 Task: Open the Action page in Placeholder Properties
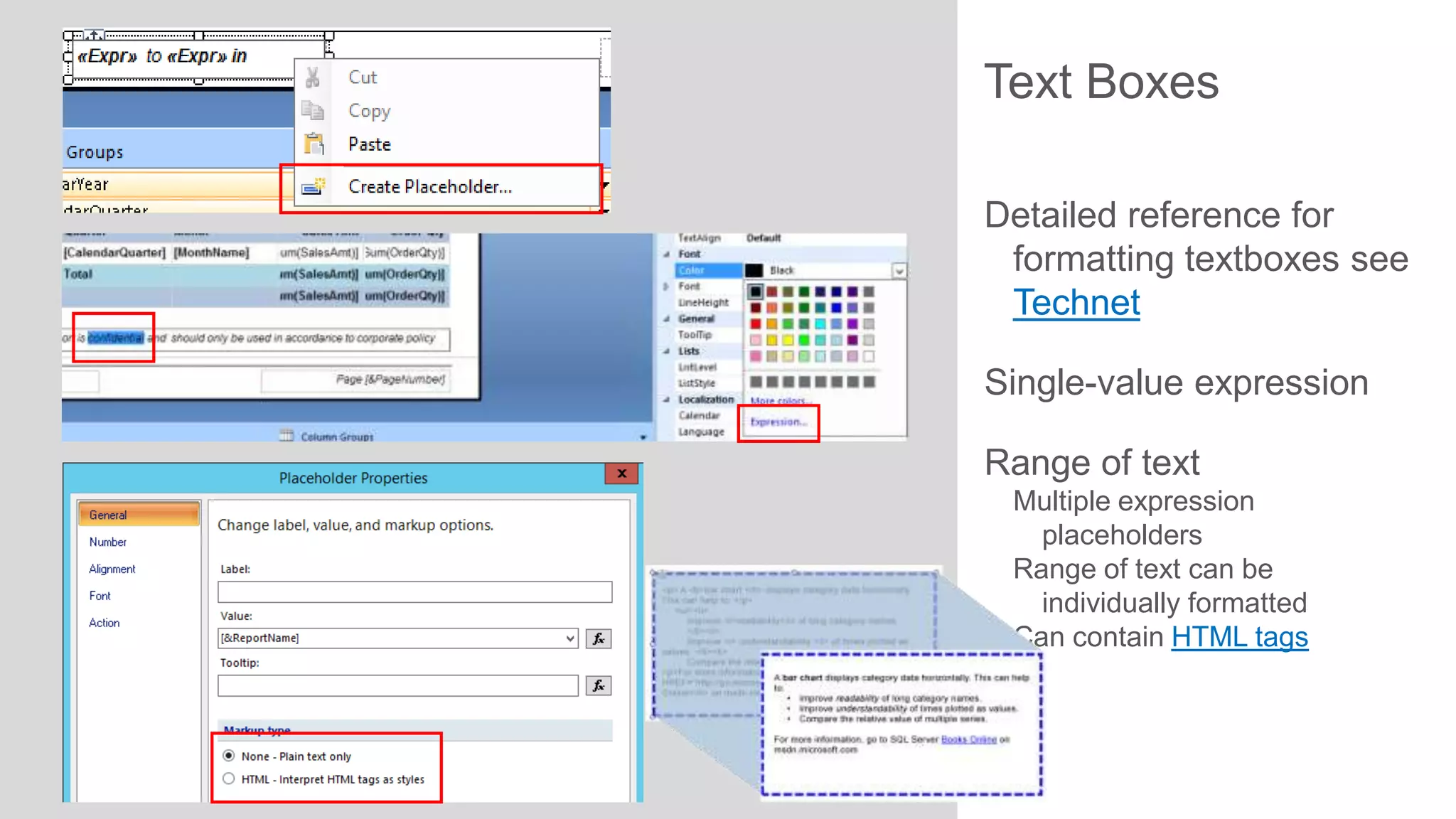[x=105, y=623]
